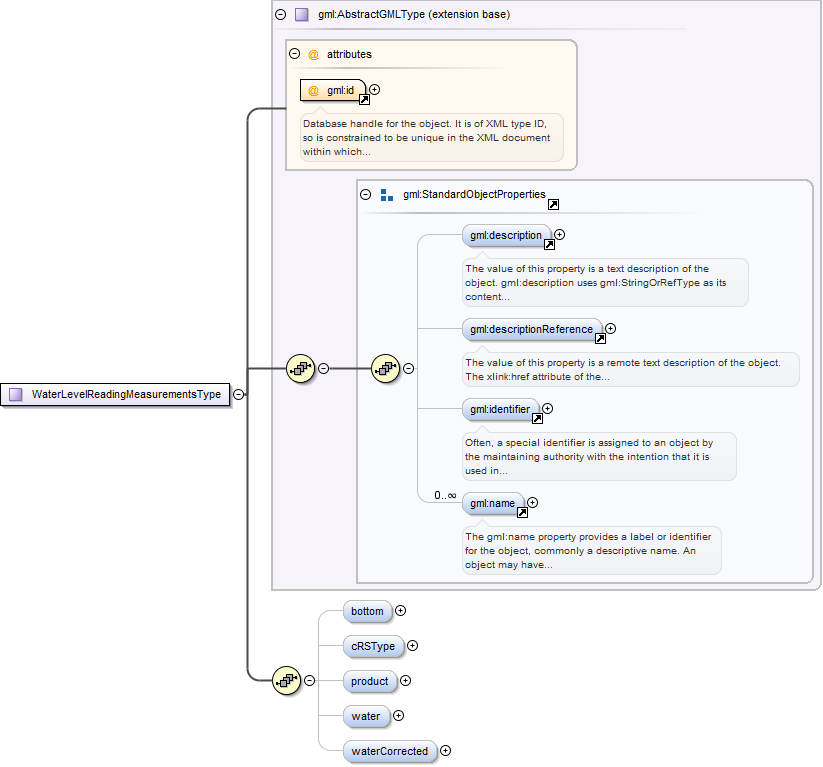
Task: Click the WaterLevelReadingMeasurementsType type box
Action: 115,394
